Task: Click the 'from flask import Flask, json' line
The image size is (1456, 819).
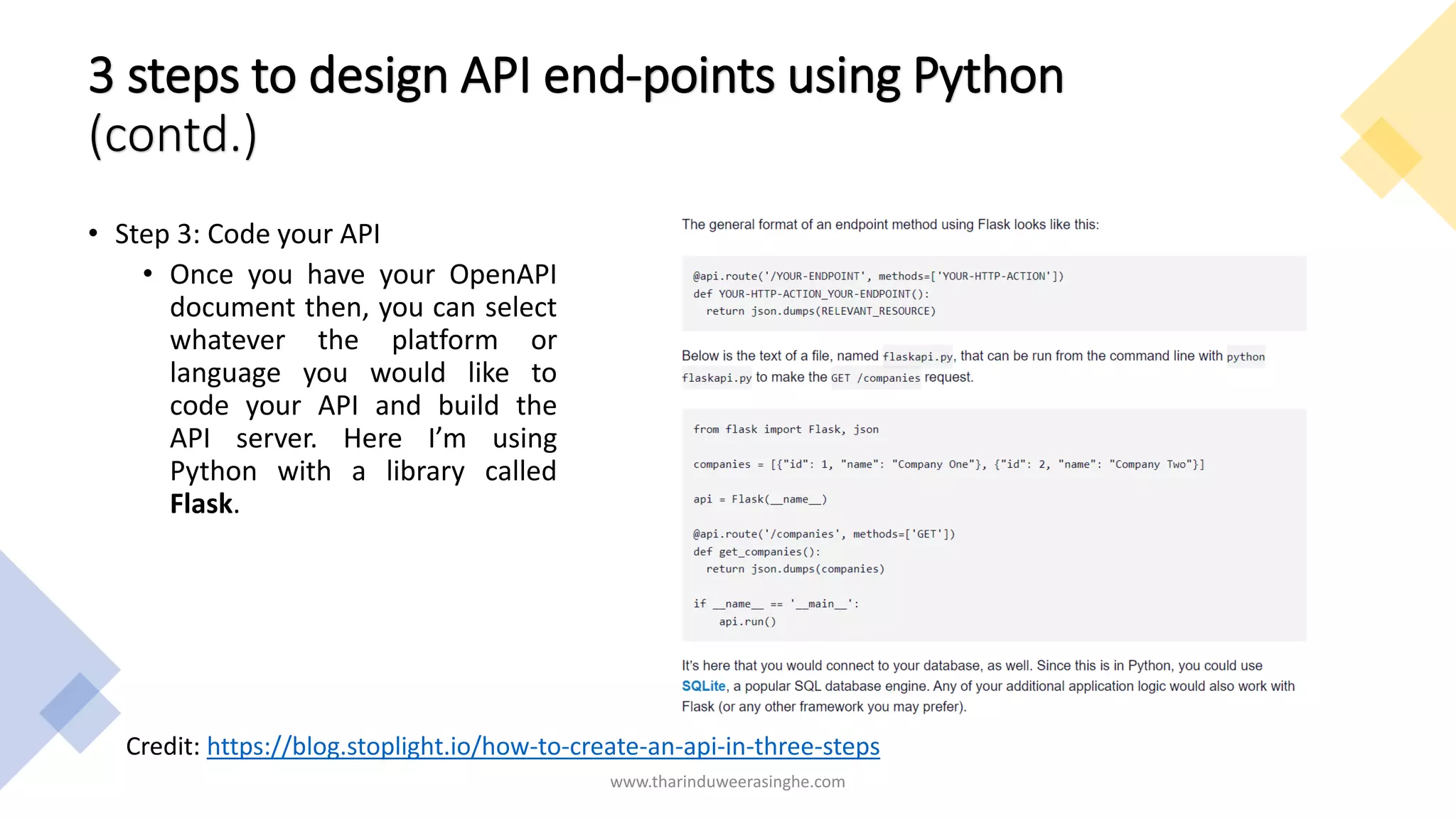Action: (786, 429)
